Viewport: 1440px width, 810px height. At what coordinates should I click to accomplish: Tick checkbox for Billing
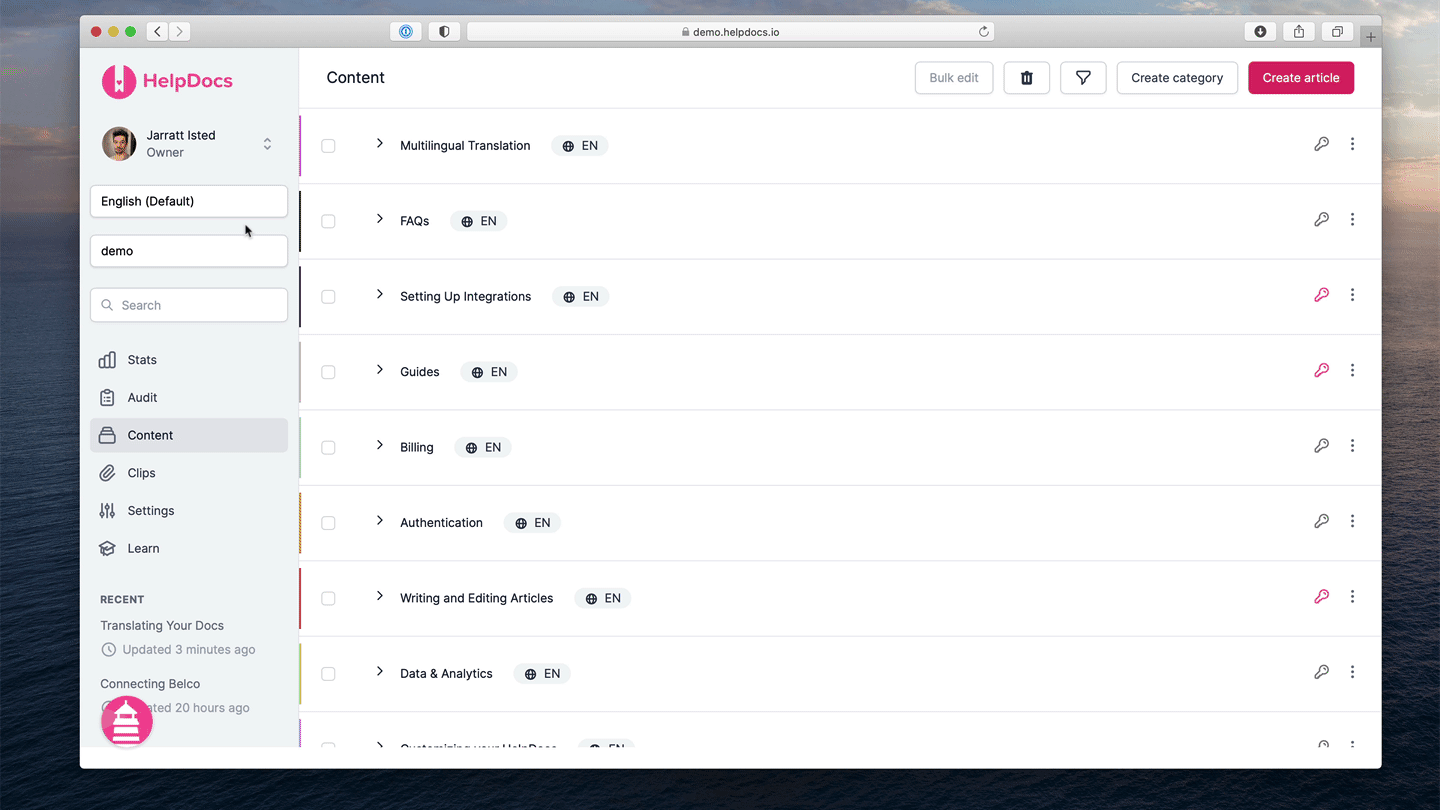click(x=328, y=448)
